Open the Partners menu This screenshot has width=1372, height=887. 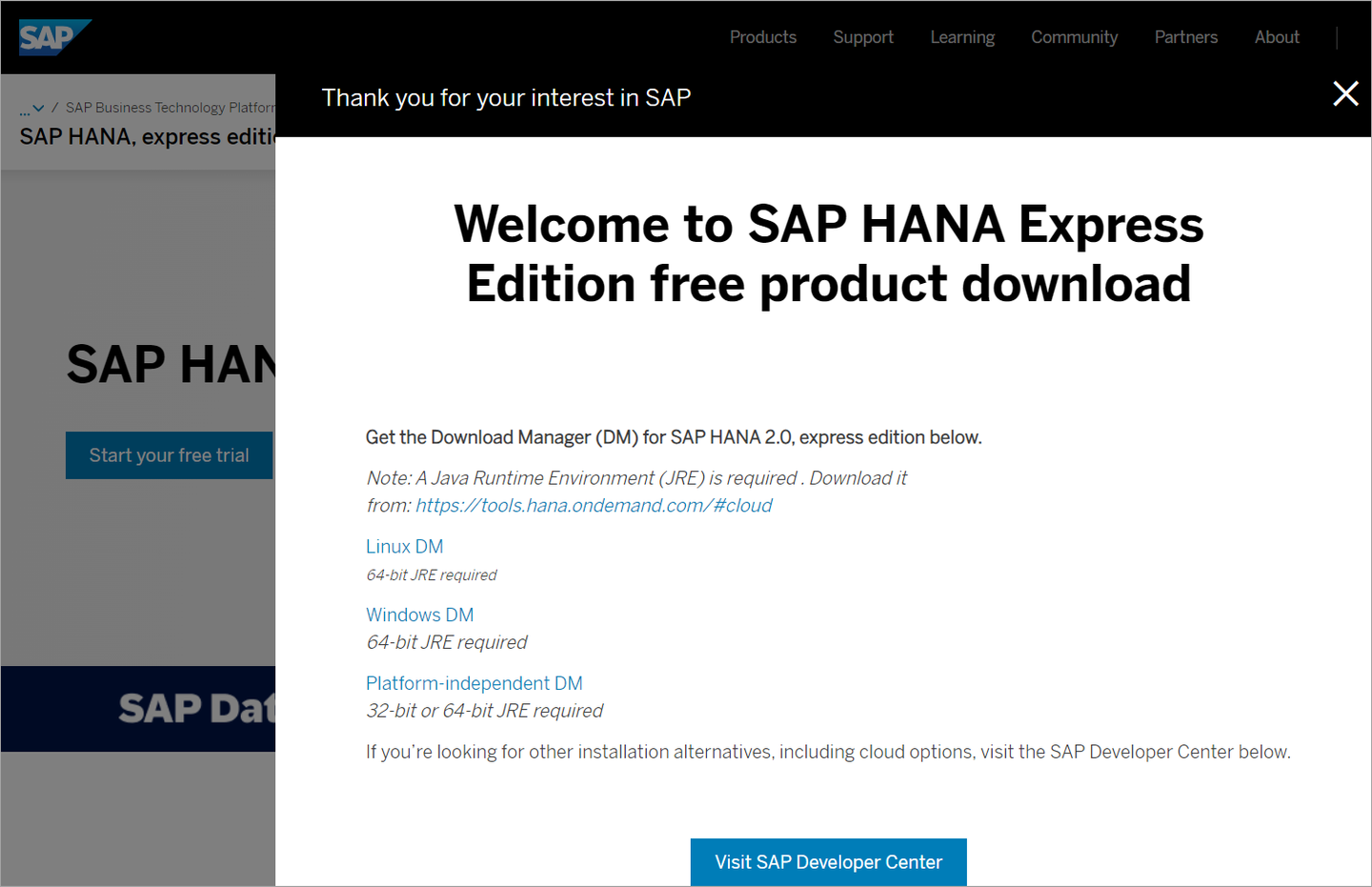(1186, 37)
